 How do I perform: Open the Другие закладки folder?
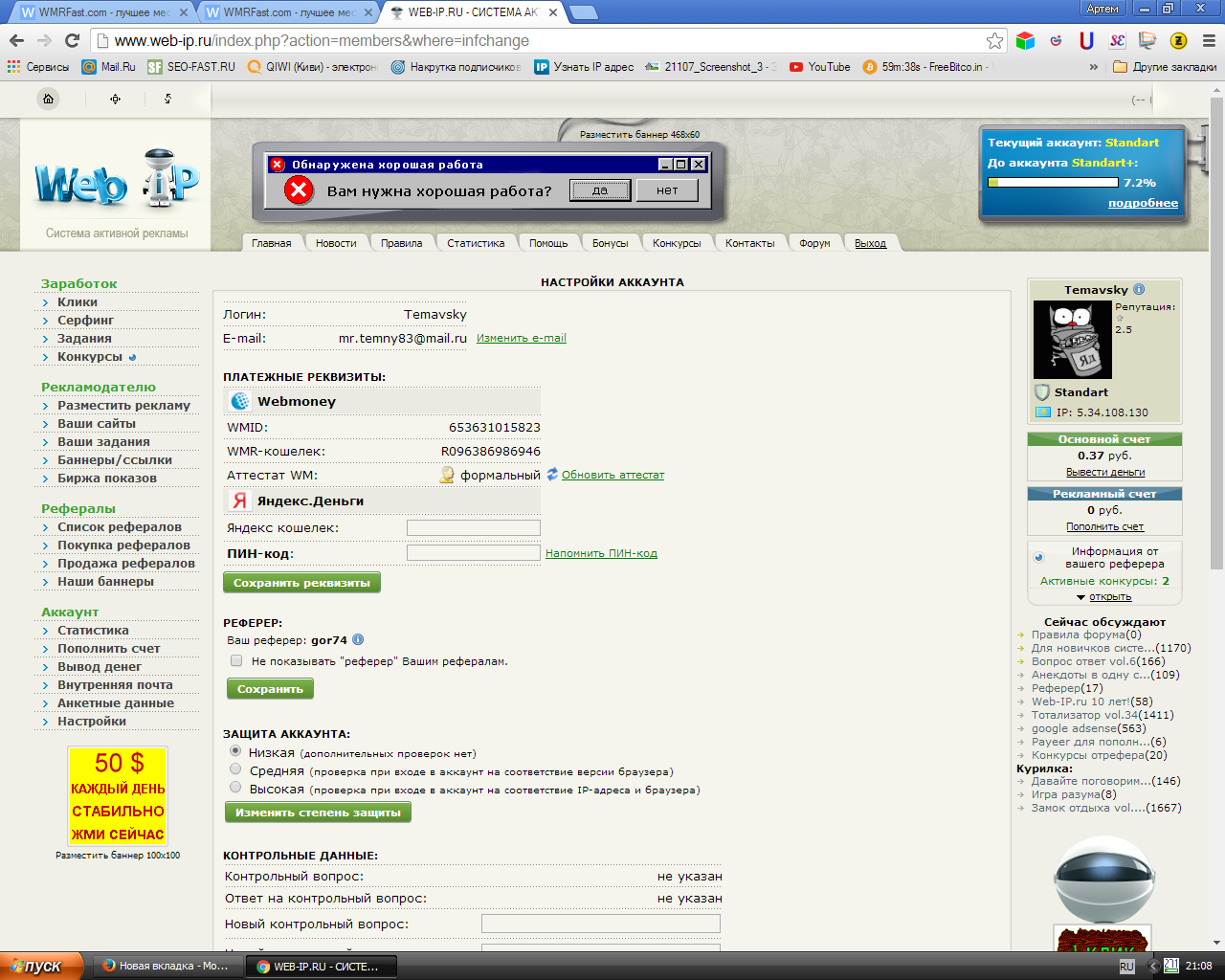coord(1166,67)
